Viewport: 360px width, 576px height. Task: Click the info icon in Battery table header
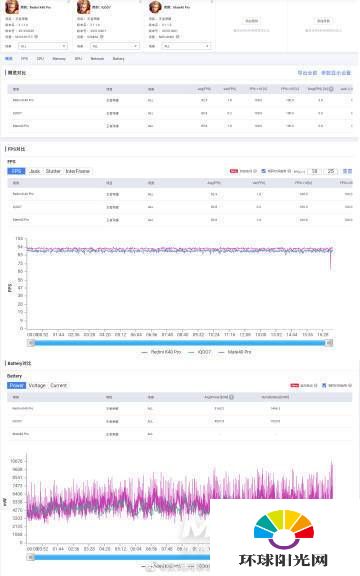[231, 397]
